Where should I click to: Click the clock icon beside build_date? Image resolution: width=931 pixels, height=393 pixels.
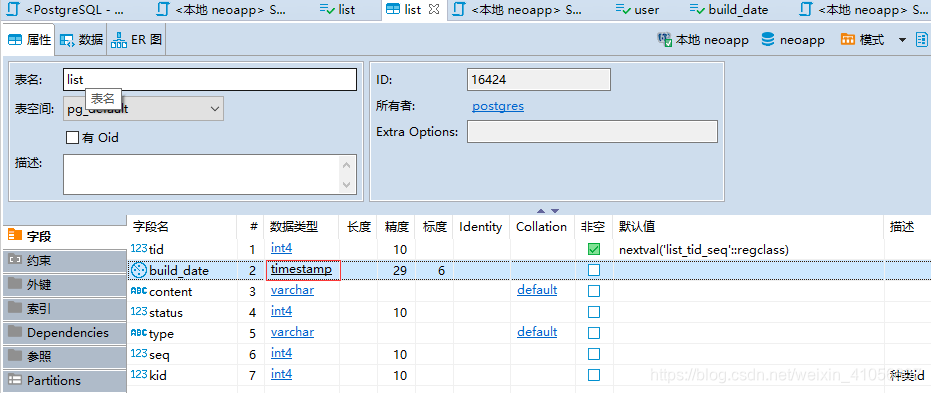coord(138,270)
